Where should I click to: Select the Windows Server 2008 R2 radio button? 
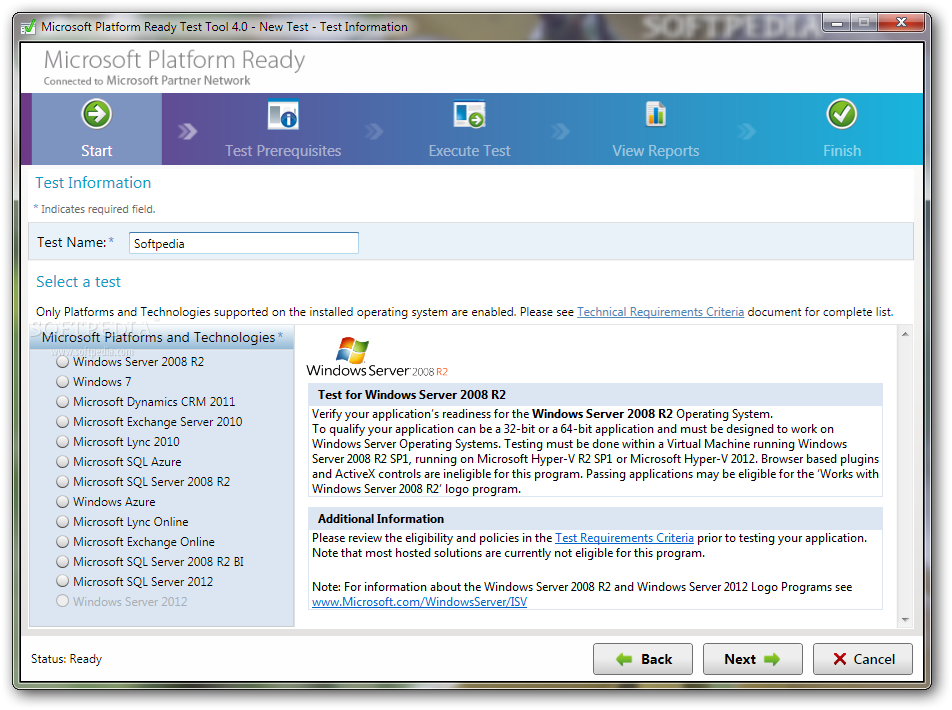click(62, 362)
